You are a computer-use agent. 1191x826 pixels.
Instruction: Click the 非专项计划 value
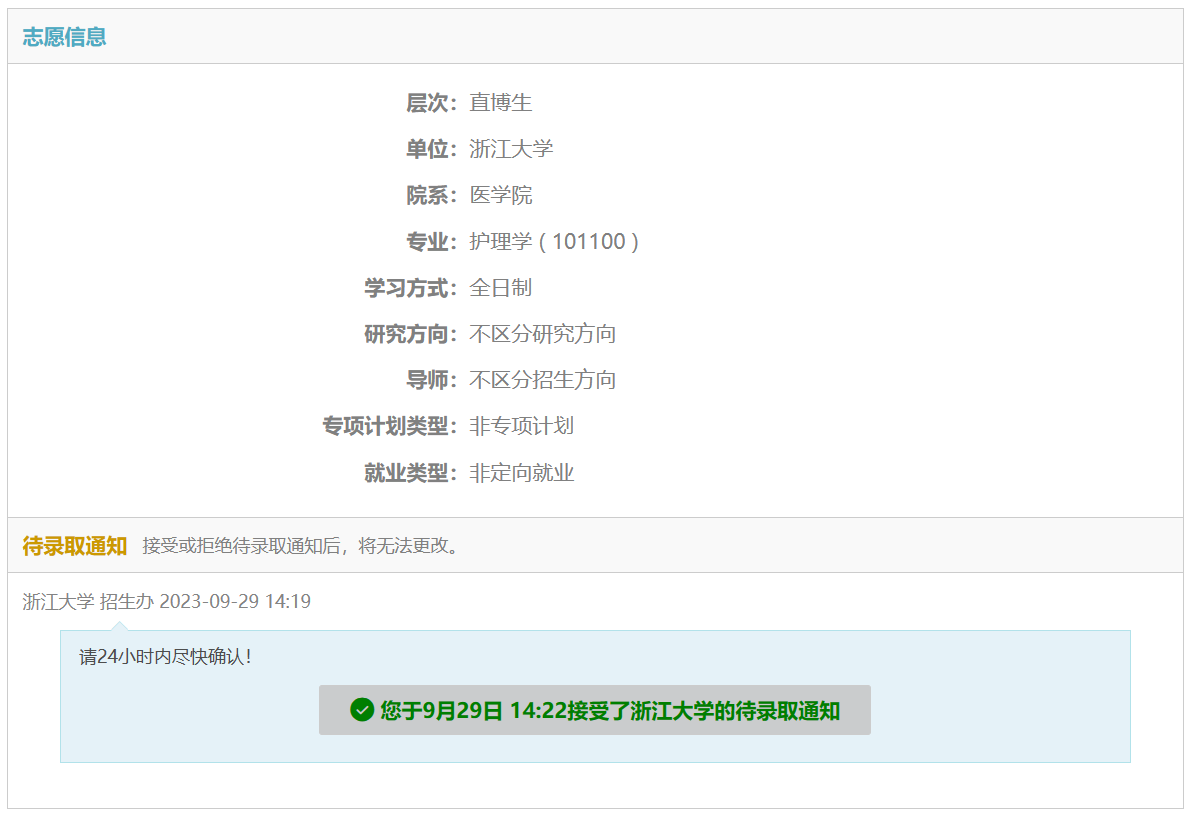522,426
